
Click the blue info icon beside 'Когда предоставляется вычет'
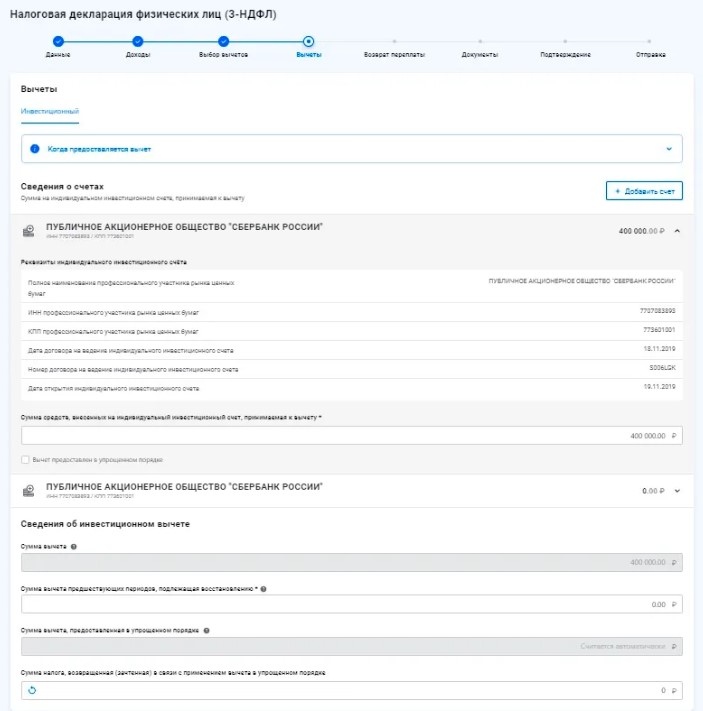tap(34, 149)
